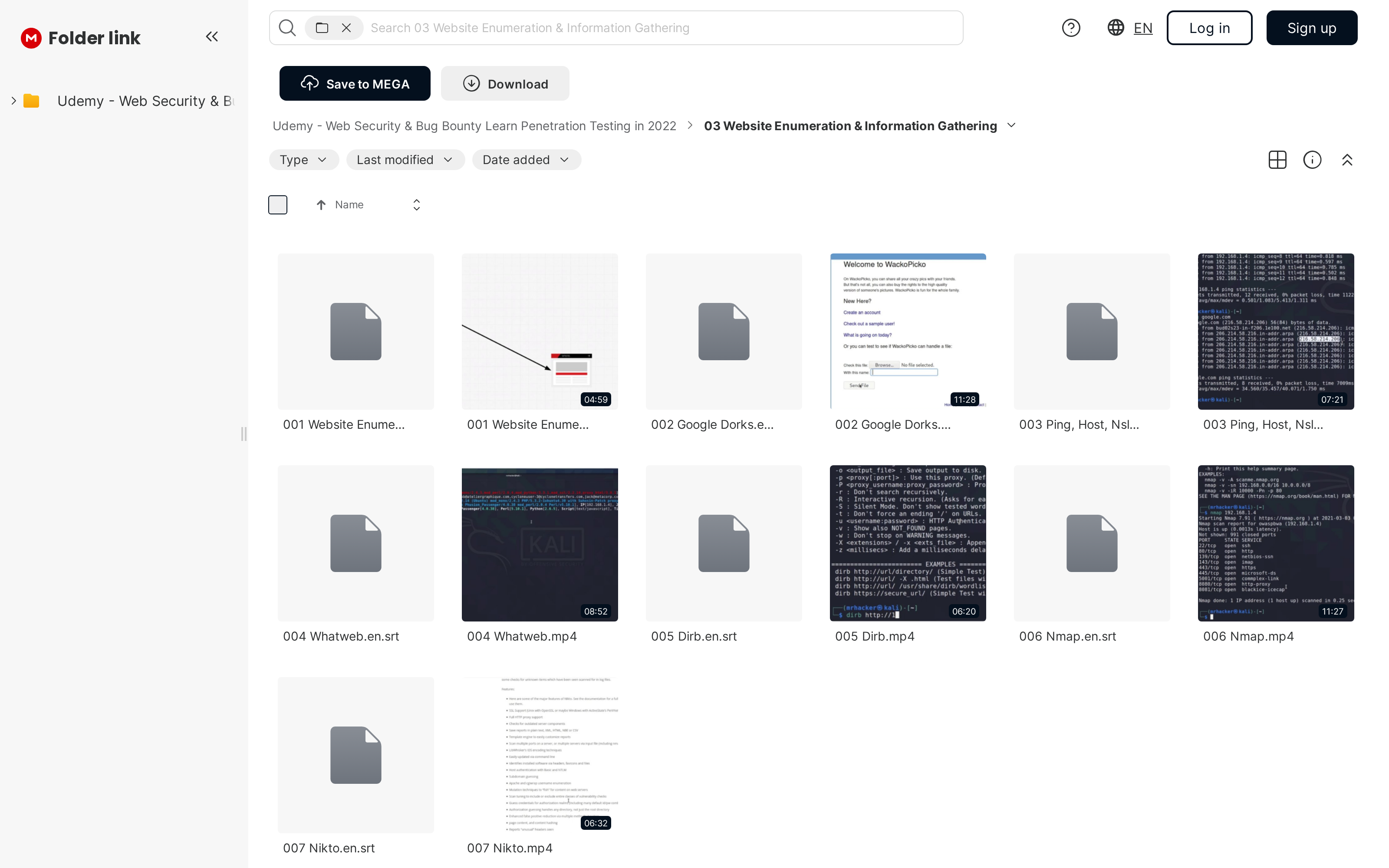Click the Save to MEGA button
Screen dimensions: 1389x868
tap(355, 84)
